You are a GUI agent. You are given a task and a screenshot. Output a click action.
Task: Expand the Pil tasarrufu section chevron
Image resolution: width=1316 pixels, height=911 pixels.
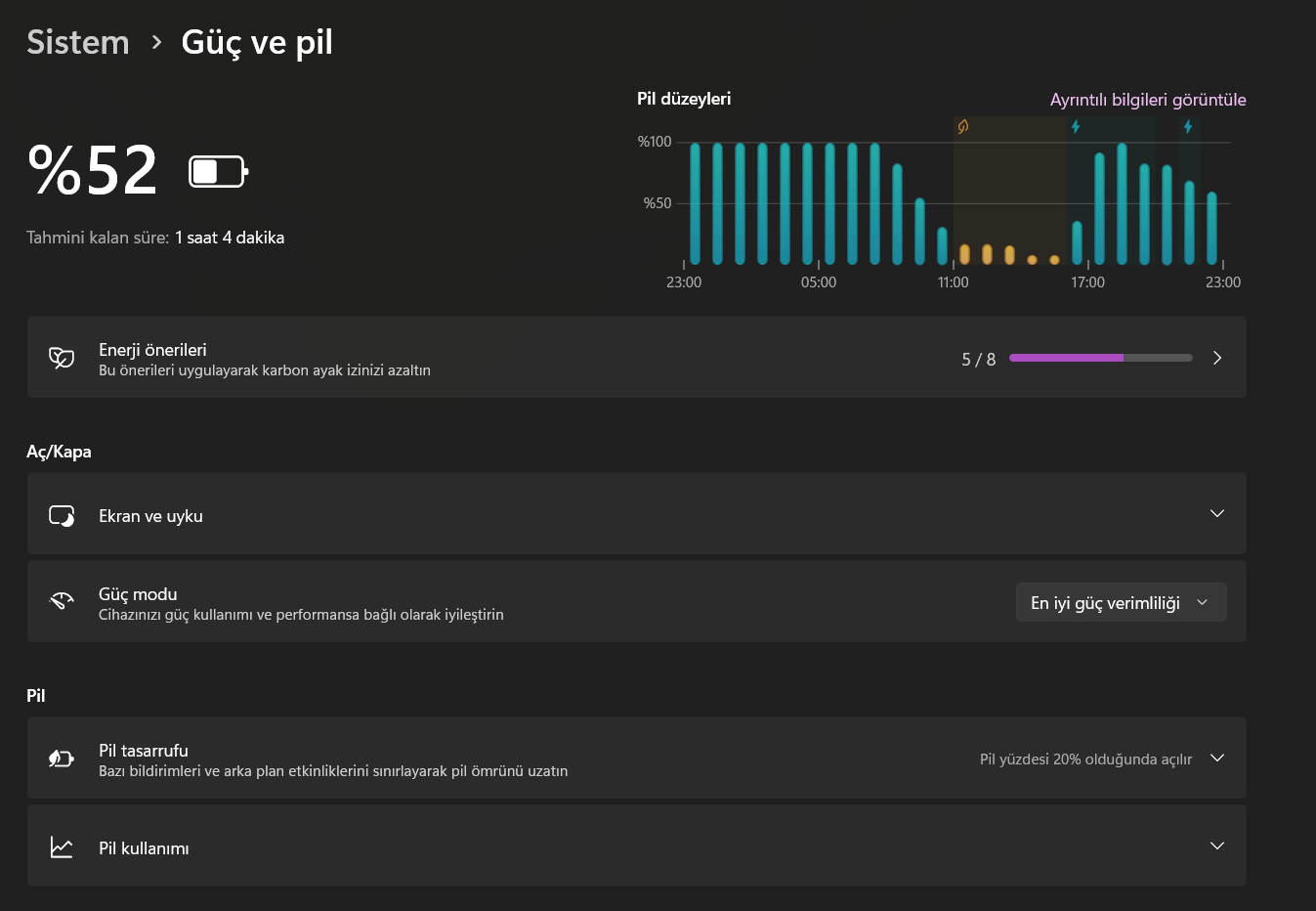1216,759
